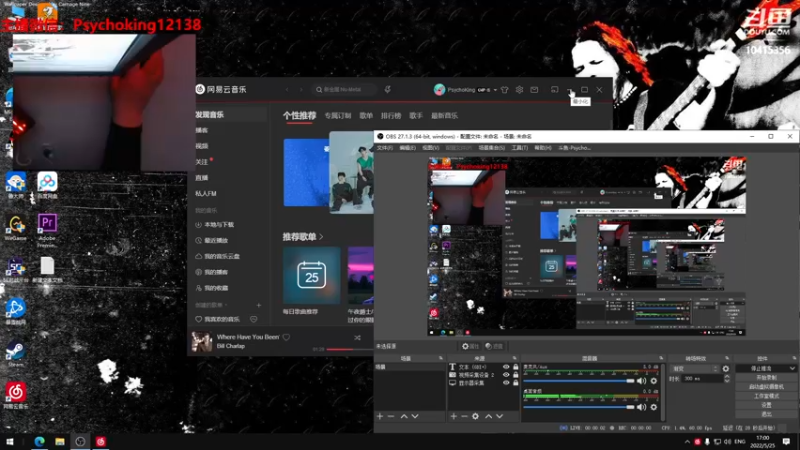The image size is (800, 450).
Task: Go back in NetEase Music navigation
Action: (287, 90)
